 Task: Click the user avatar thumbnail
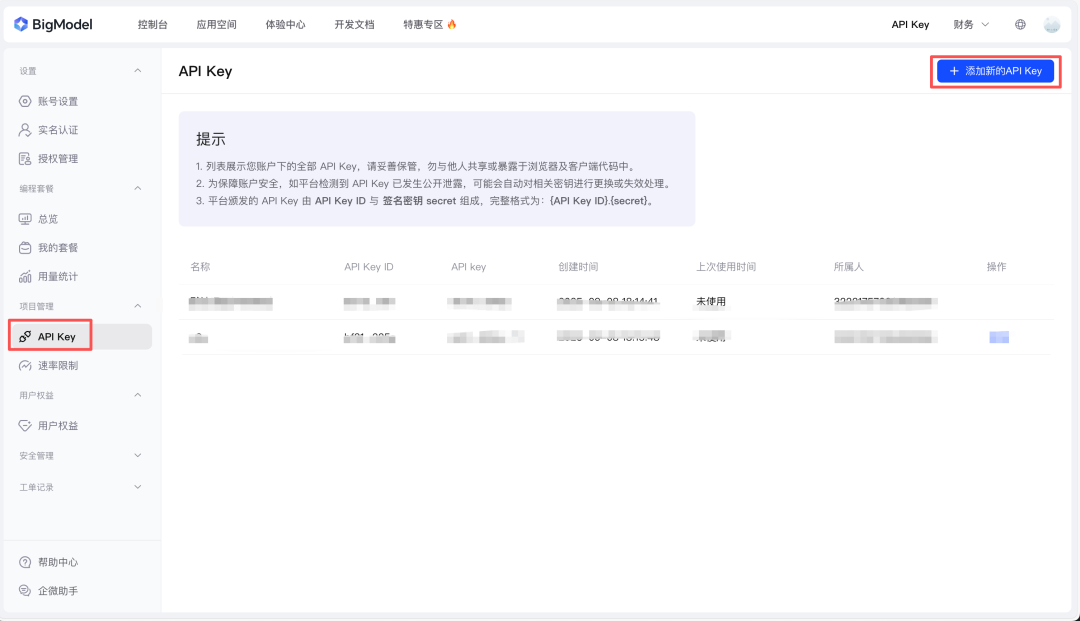tap(1053, 24)
